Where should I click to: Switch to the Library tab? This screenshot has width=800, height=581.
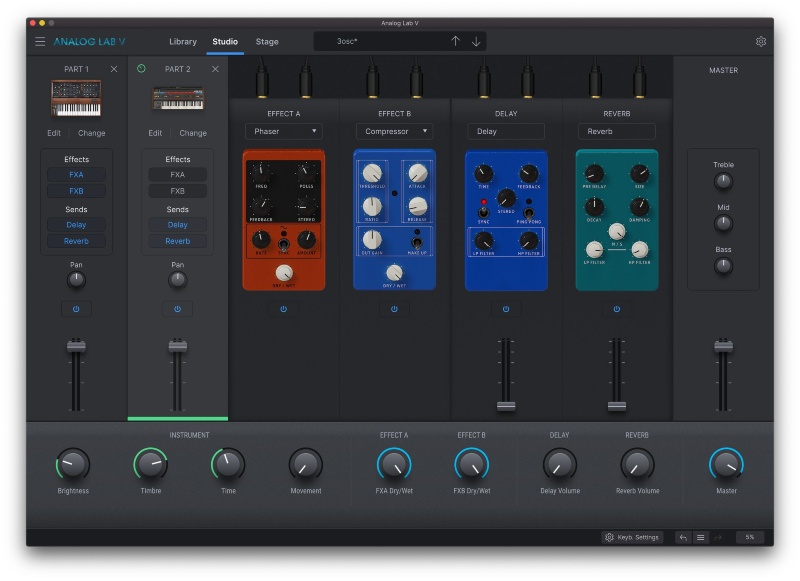184,41
